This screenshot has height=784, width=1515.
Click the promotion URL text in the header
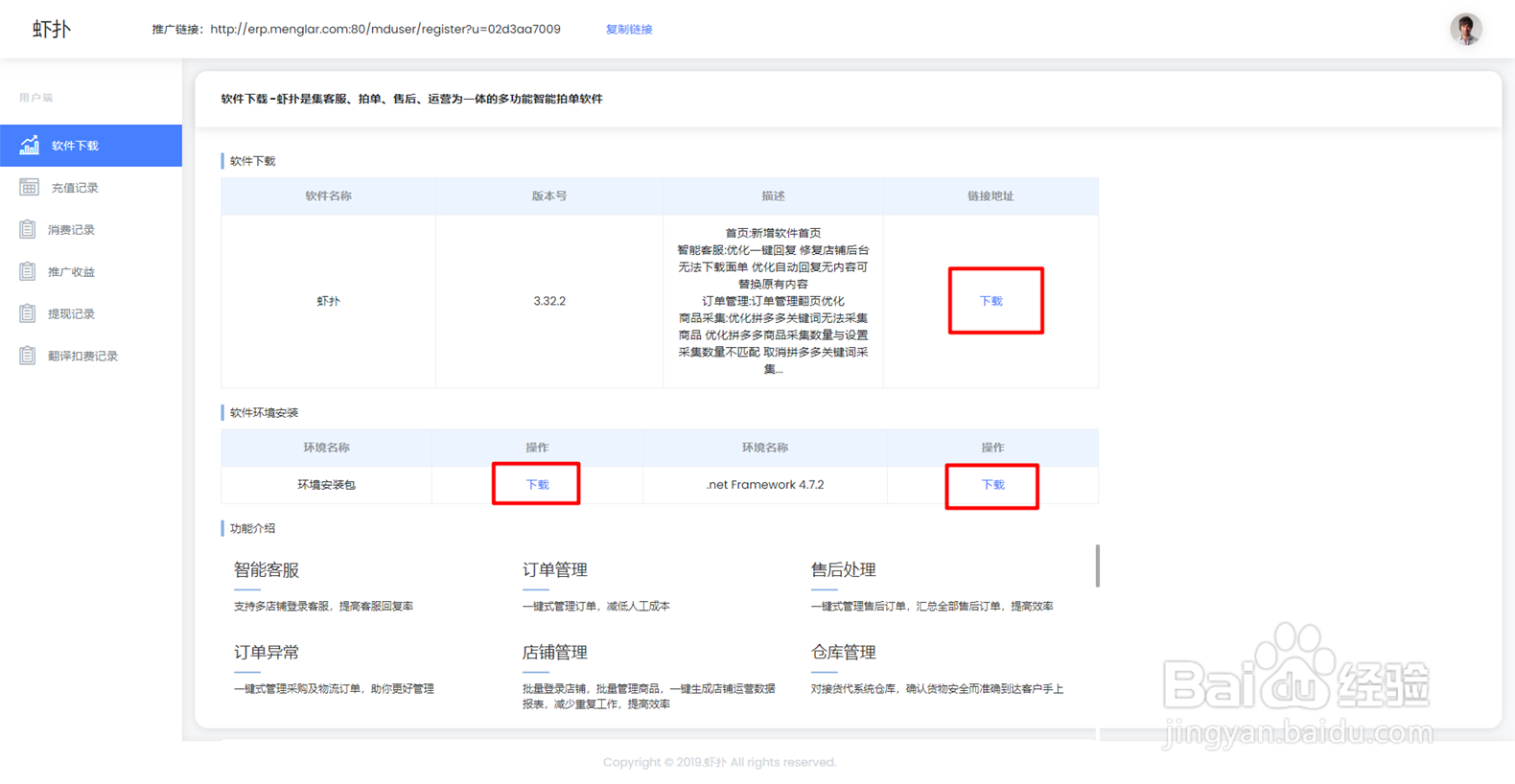385,30
